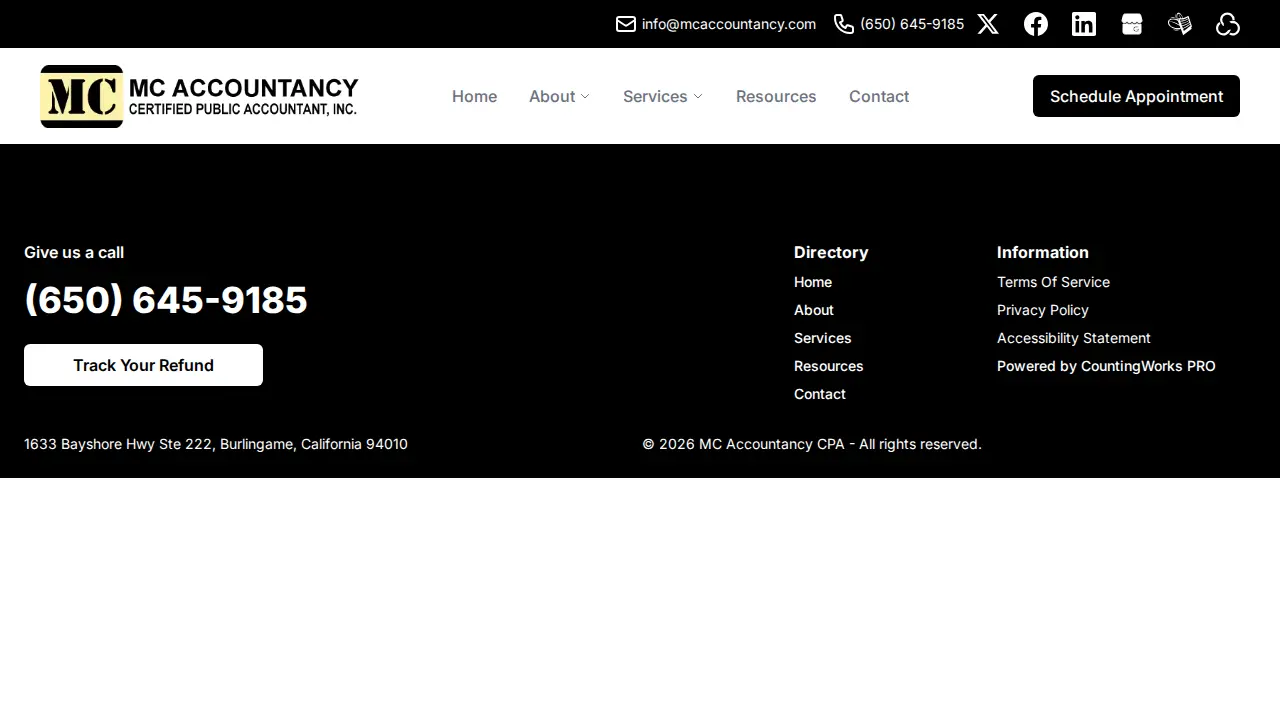Go to Home in the navigation bar

coord(474,96)
